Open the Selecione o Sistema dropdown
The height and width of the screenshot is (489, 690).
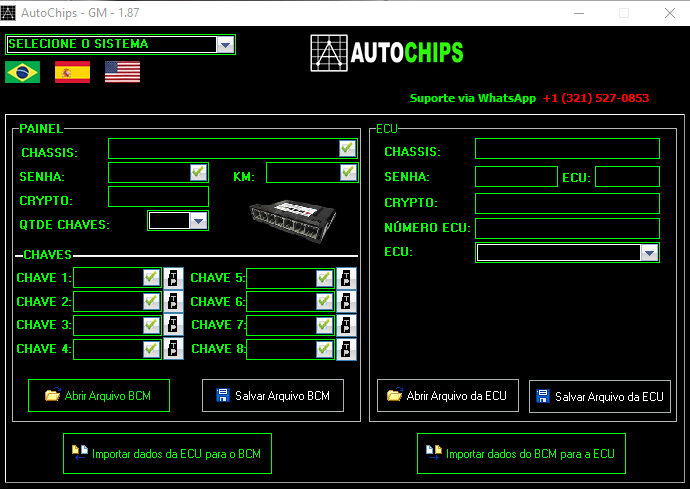pos(225,44)
